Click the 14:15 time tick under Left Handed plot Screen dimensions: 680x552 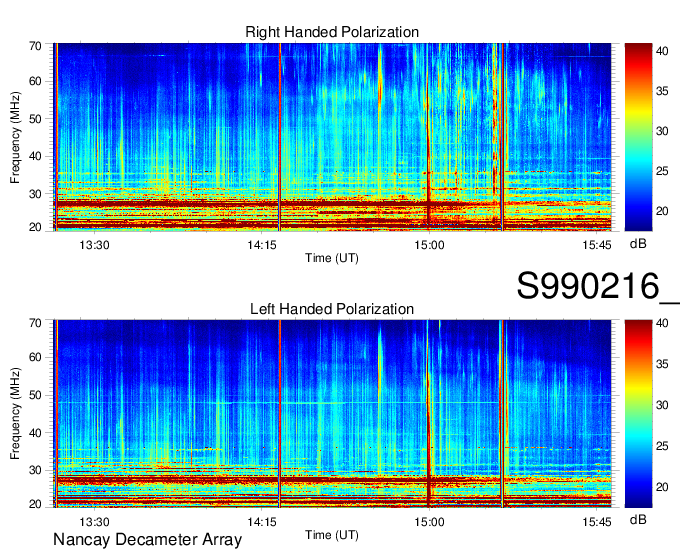click(262, 522)
